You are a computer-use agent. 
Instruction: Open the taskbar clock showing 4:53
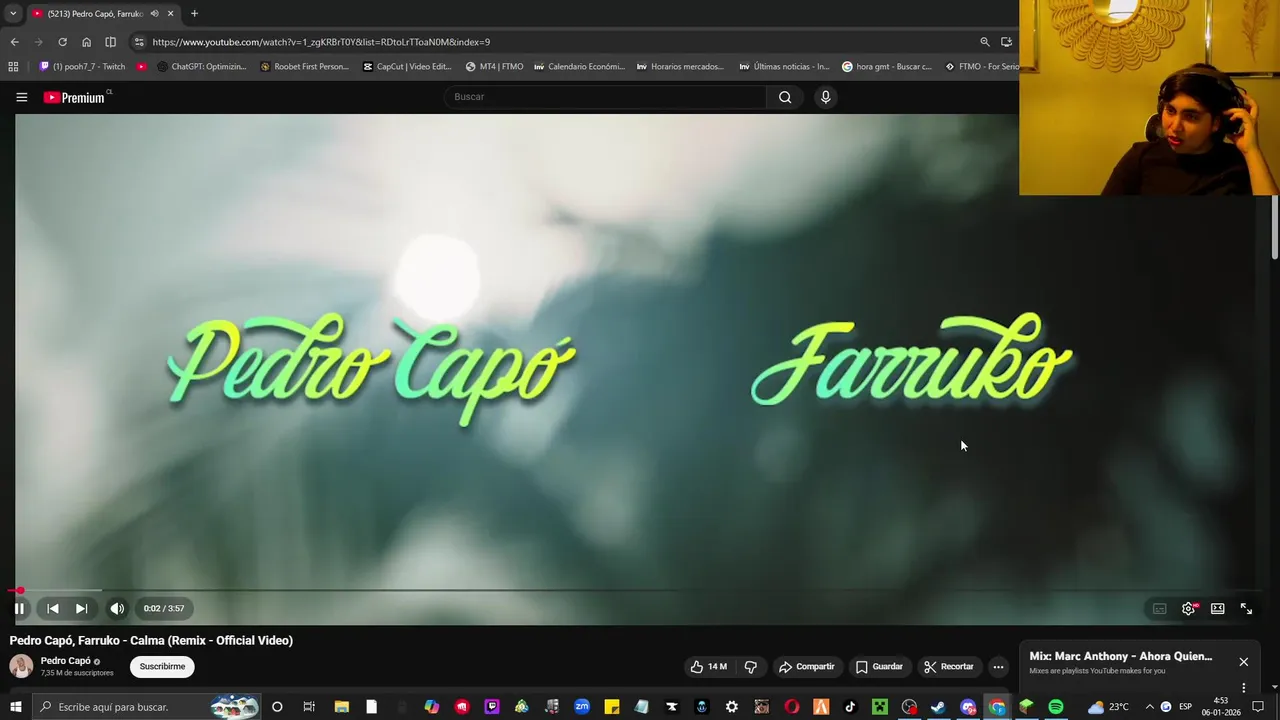coord(1221,707)
